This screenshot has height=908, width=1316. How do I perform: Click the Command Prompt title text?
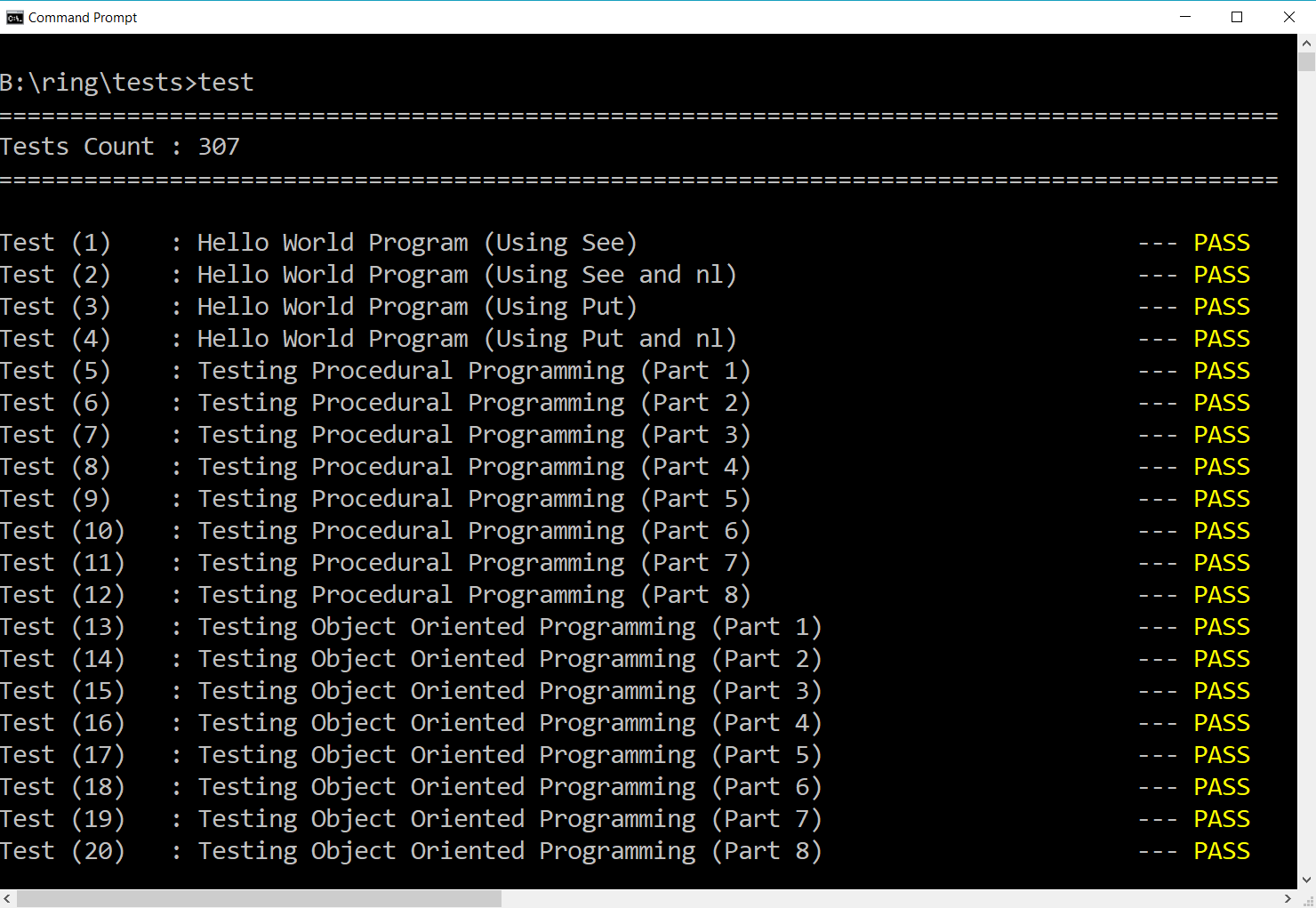coord(83,18)
